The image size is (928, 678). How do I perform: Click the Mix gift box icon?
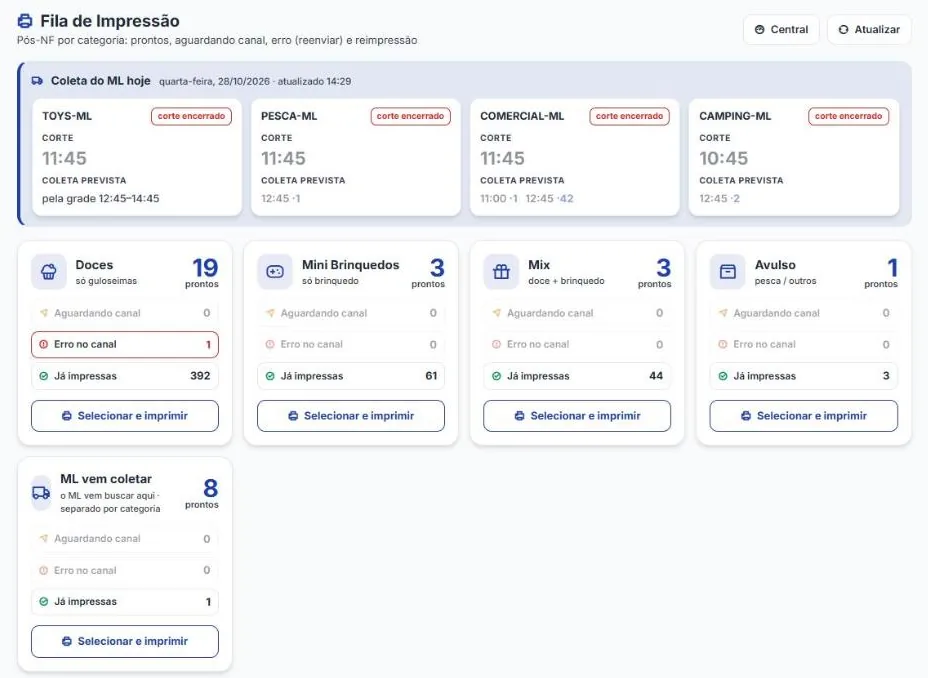coord(501,272)
